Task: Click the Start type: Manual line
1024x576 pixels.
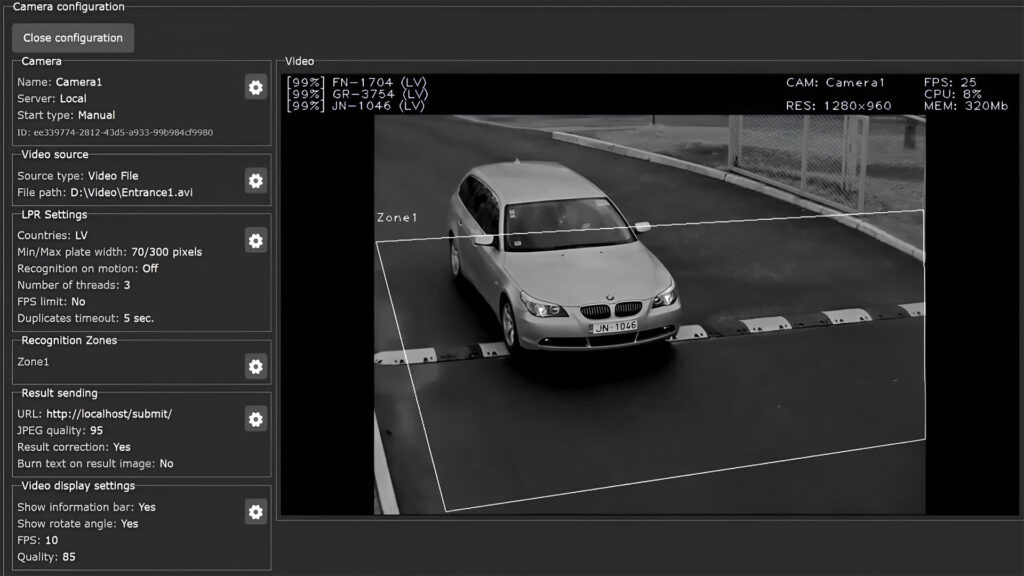Action: pyautogui.click(x=66, y=115)
